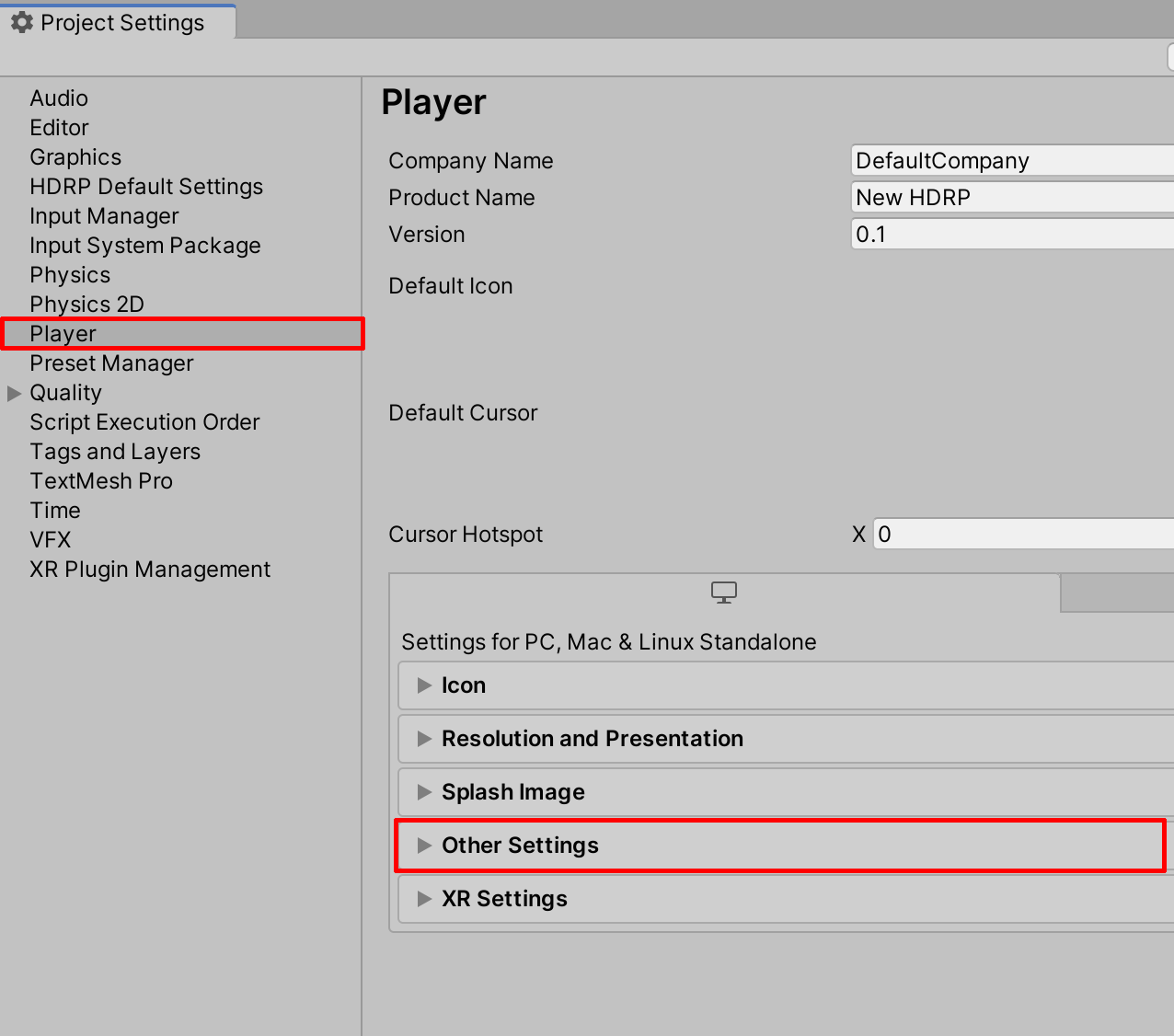Expand the Quality category arrow

(x=14, y=393)
